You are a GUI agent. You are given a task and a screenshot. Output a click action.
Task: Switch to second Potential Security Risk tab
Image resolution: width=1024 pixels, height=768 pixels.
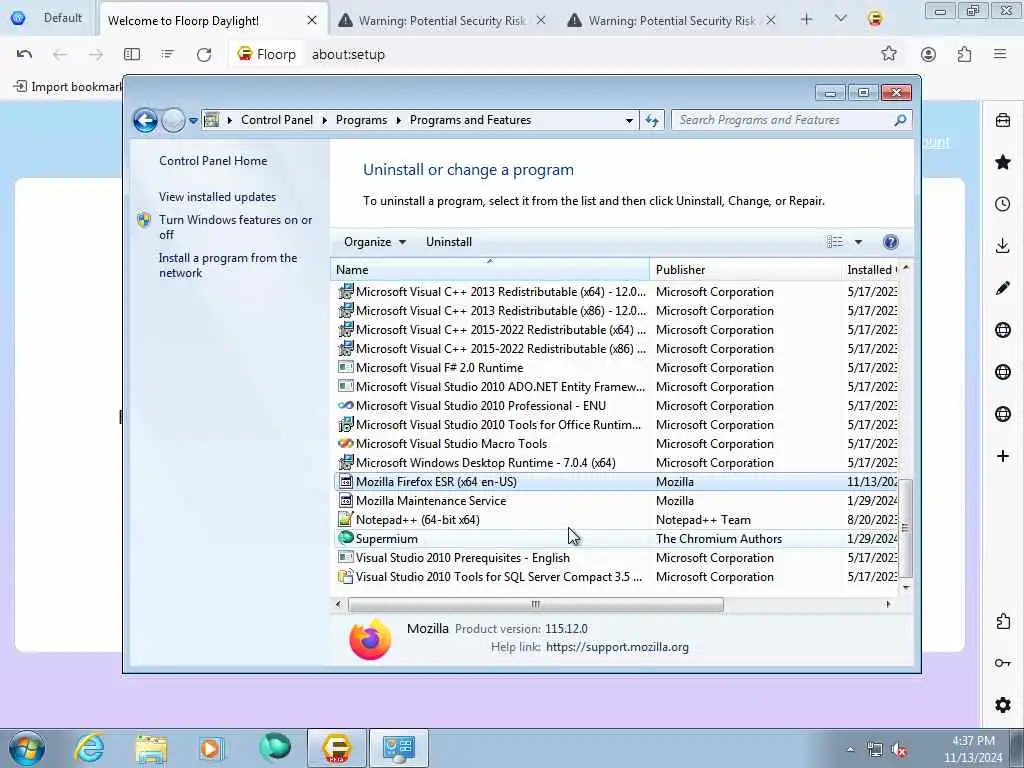(x=672, y=20)
